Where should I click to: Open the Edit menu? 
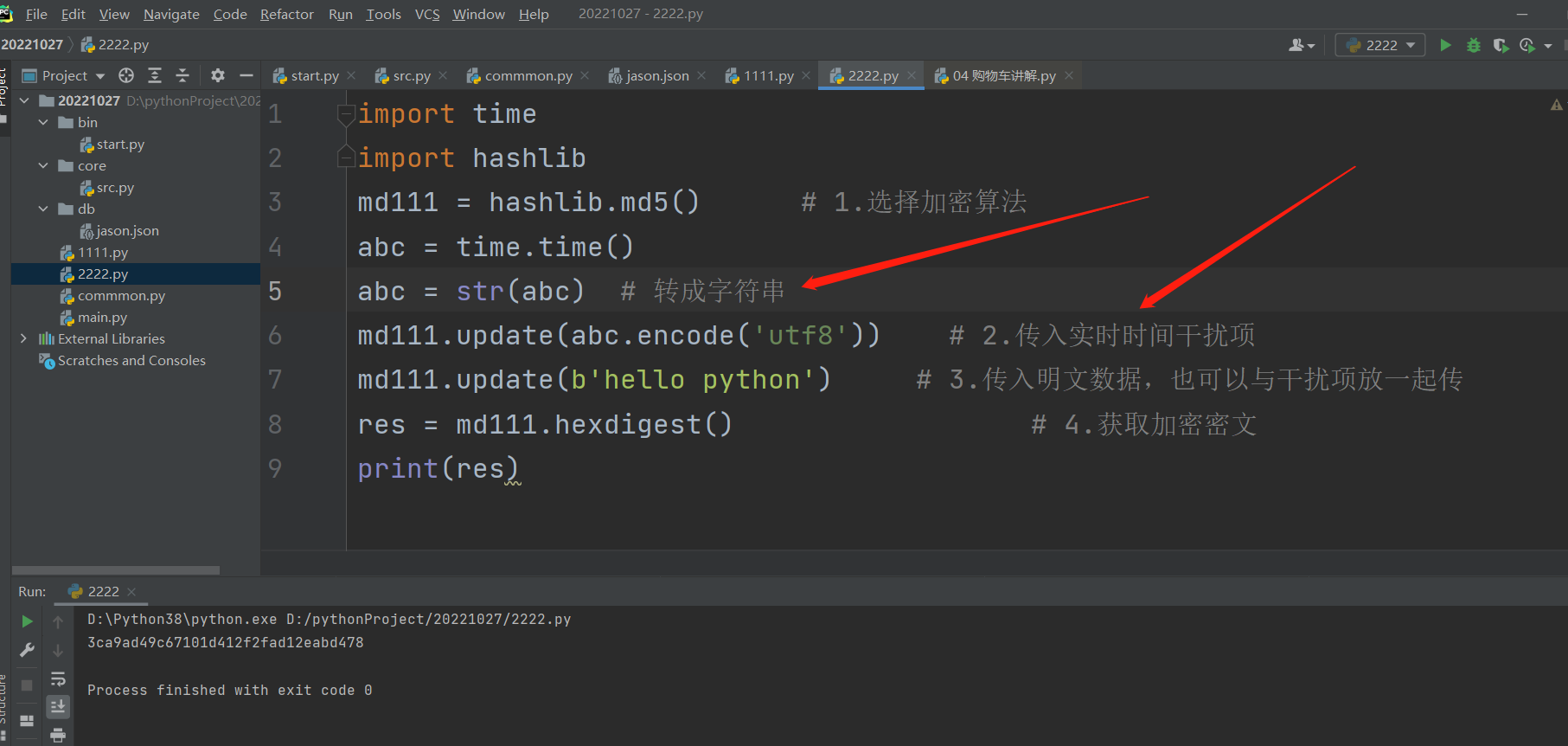pos(74,14)
